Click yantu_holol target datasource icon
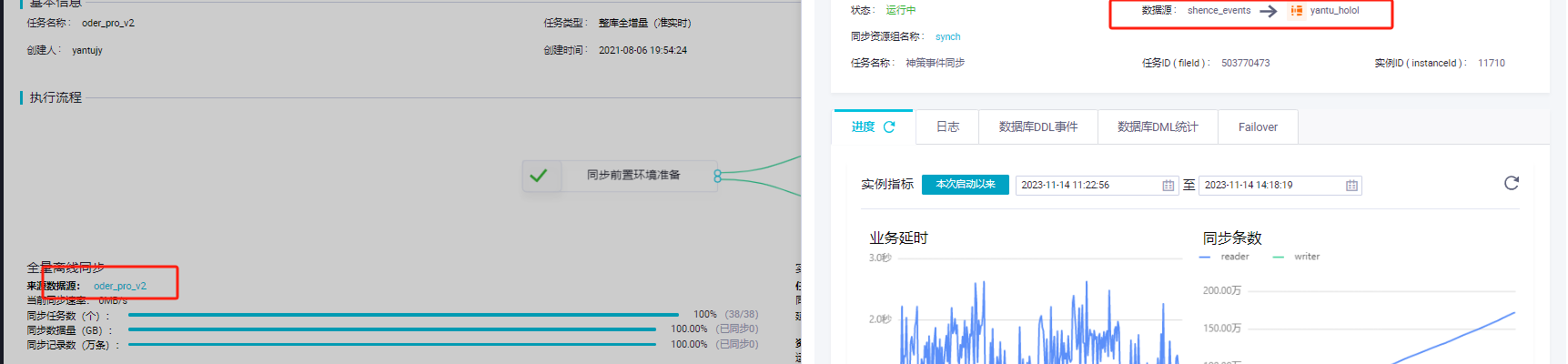This screenshot has height=364, width=1568. tap(1296, 11)
